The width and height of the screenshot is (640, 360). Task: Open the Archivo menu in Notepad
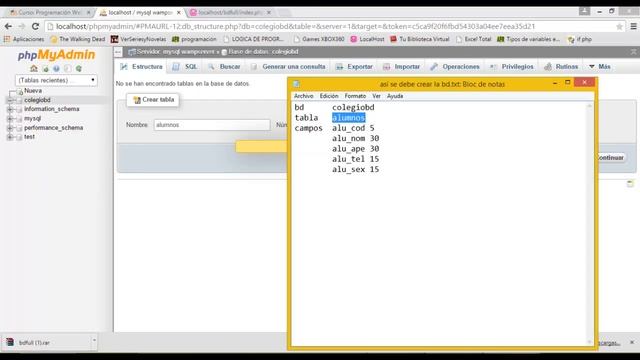click(x=304, y=96)
